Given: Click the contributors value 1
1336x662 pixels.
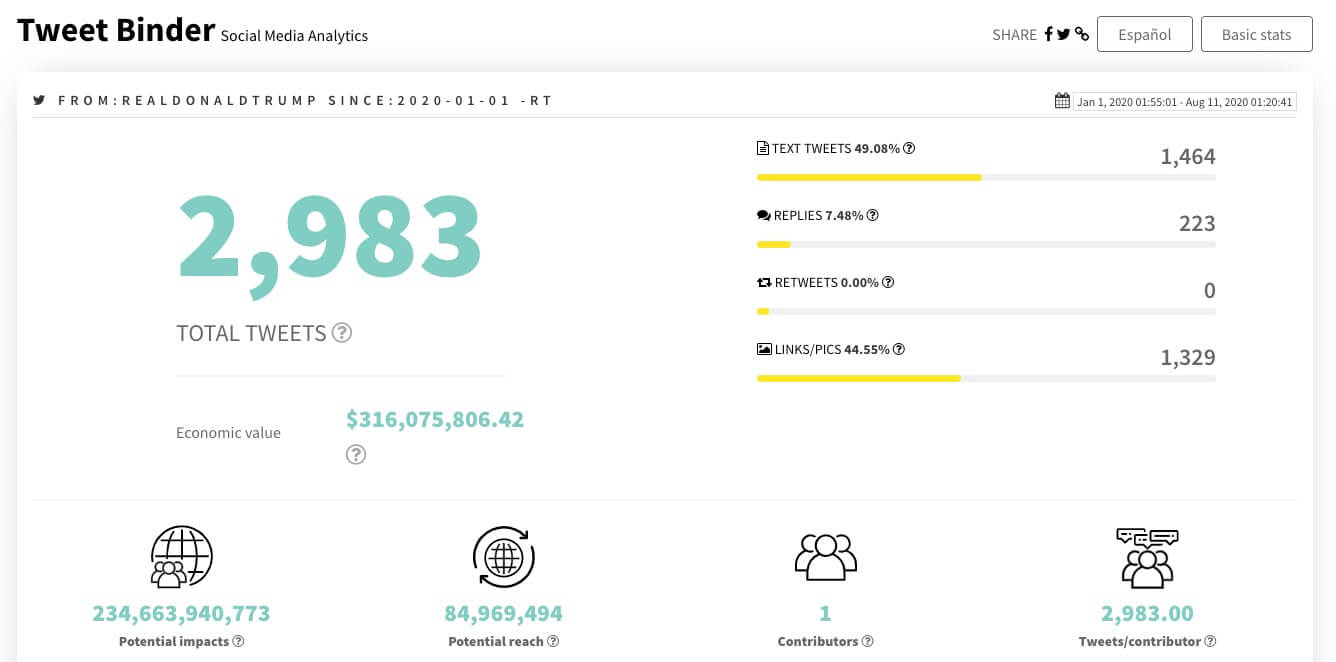Looking at the screenshot, I should (x=825, y=613).
